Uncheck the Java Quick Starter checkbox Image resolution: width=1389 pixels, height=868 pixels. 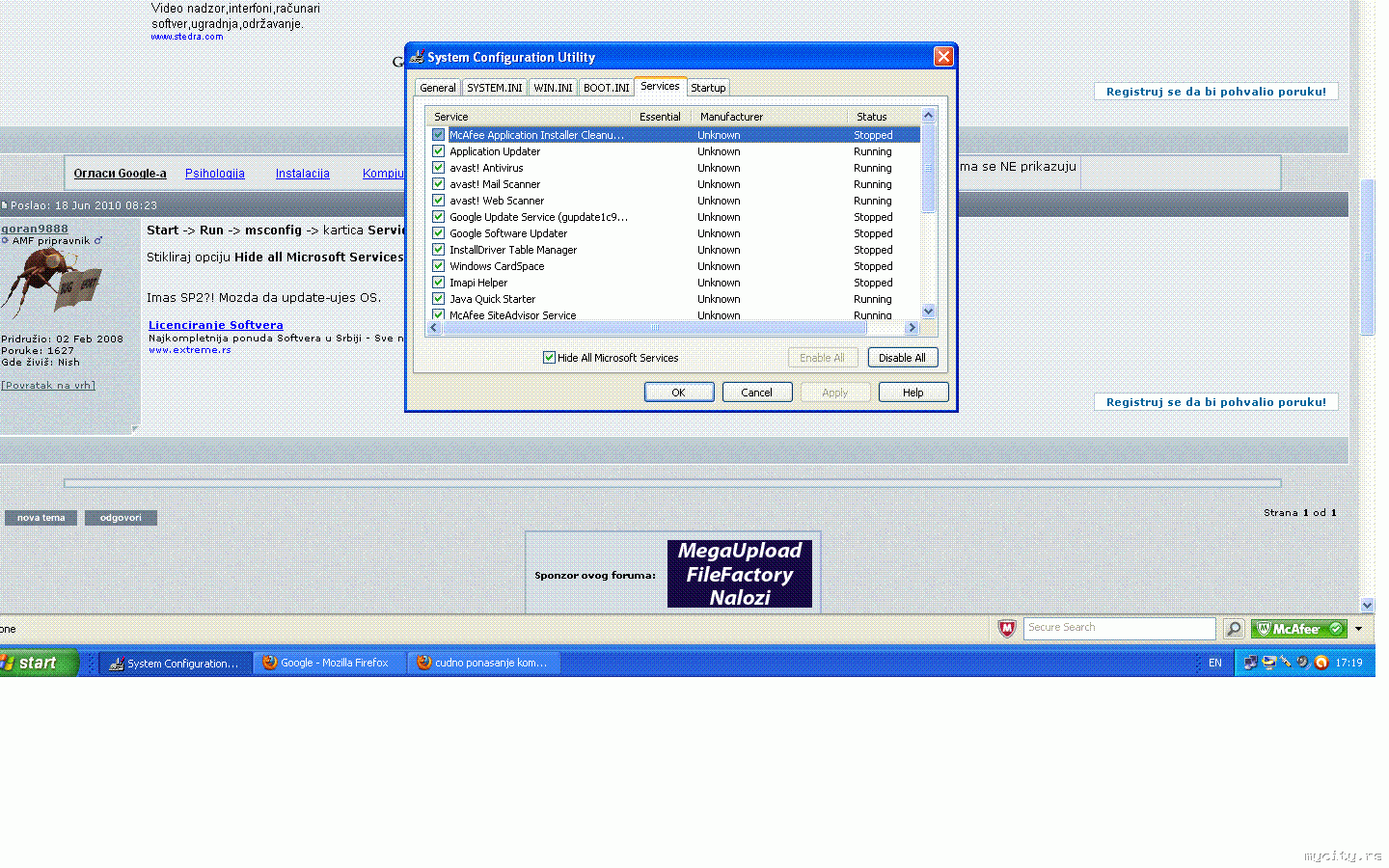(x=439, y=299)
